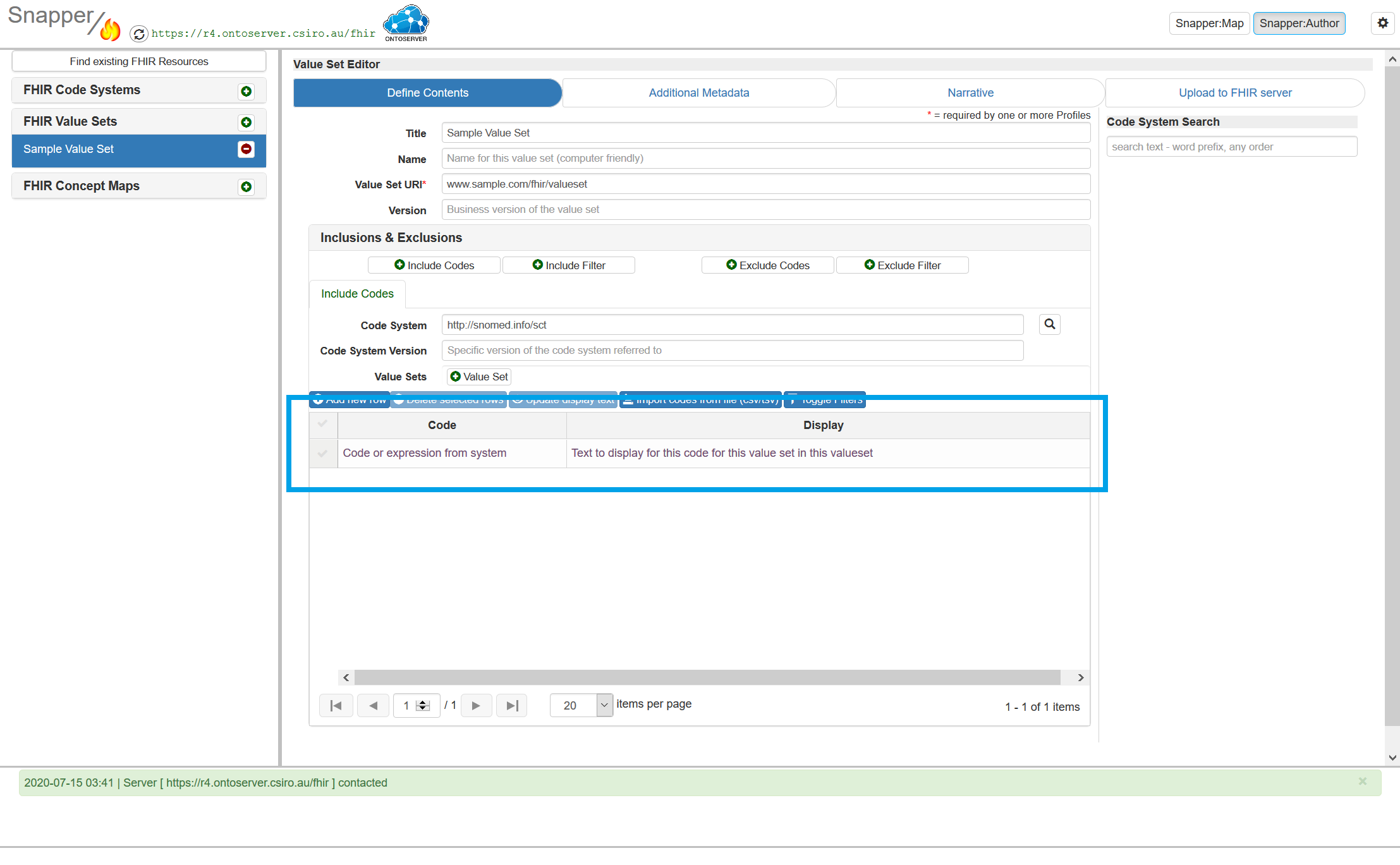Viewport: 1400px width, 865px height.
Task: Select the Include Codes sub-tab
Action: 357,294
